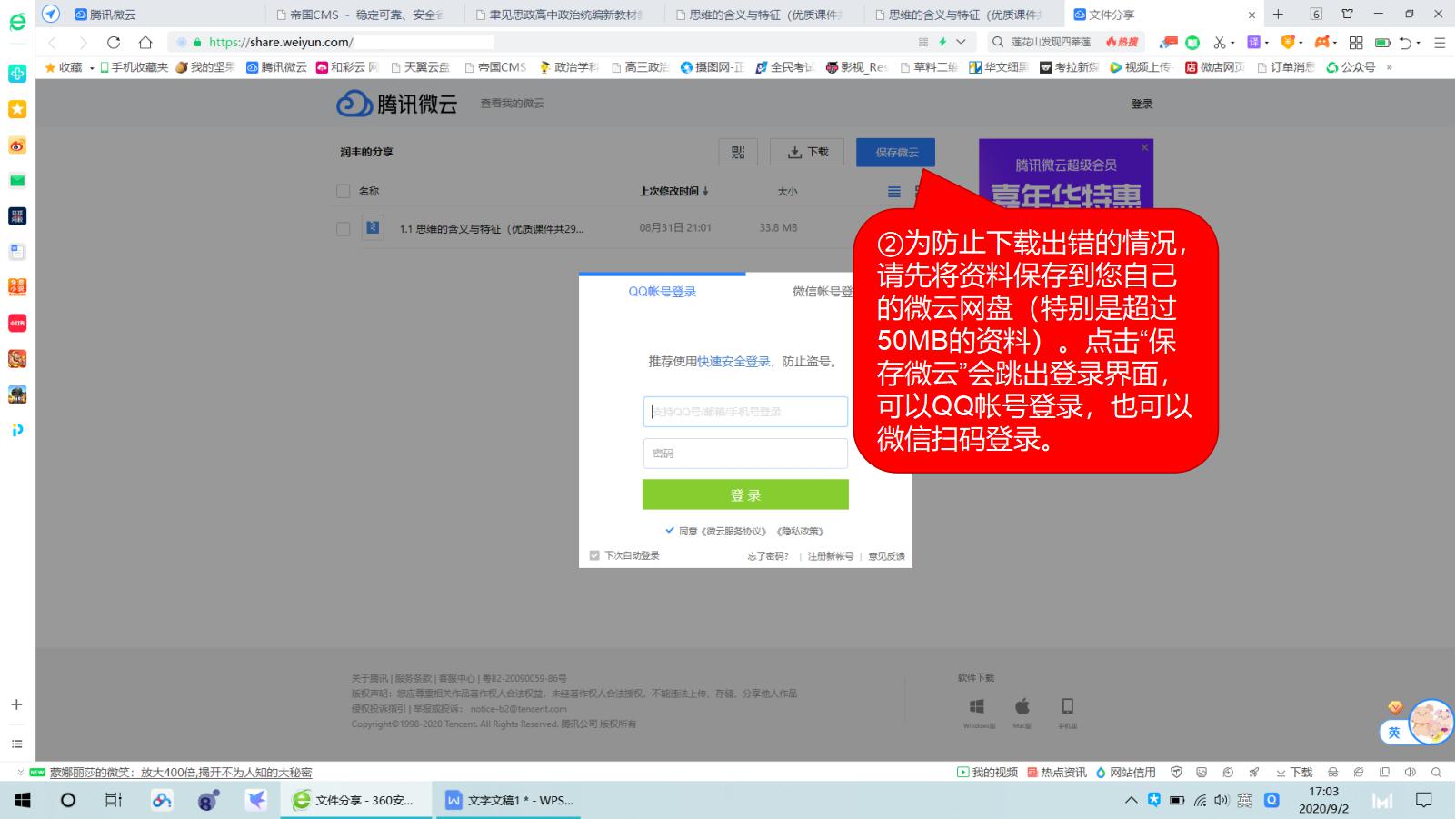
Task: Open the purple translate extension icon
Action: 1254,42
